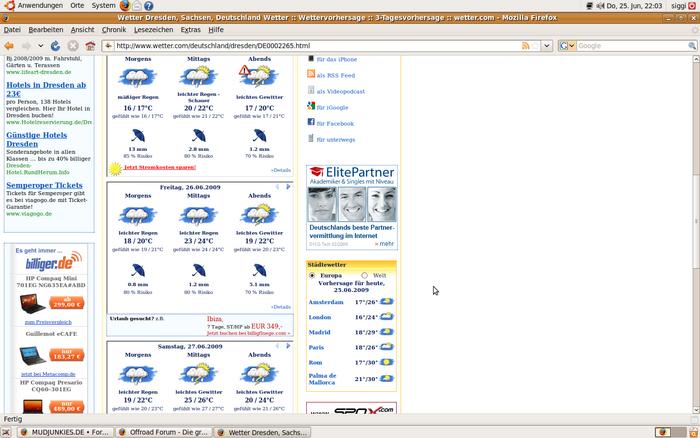Image resolution: width=700 pixels, height=438 pixels.
Task: Click the show desktop button in bottom panel
Action: [x=6, y=432]
